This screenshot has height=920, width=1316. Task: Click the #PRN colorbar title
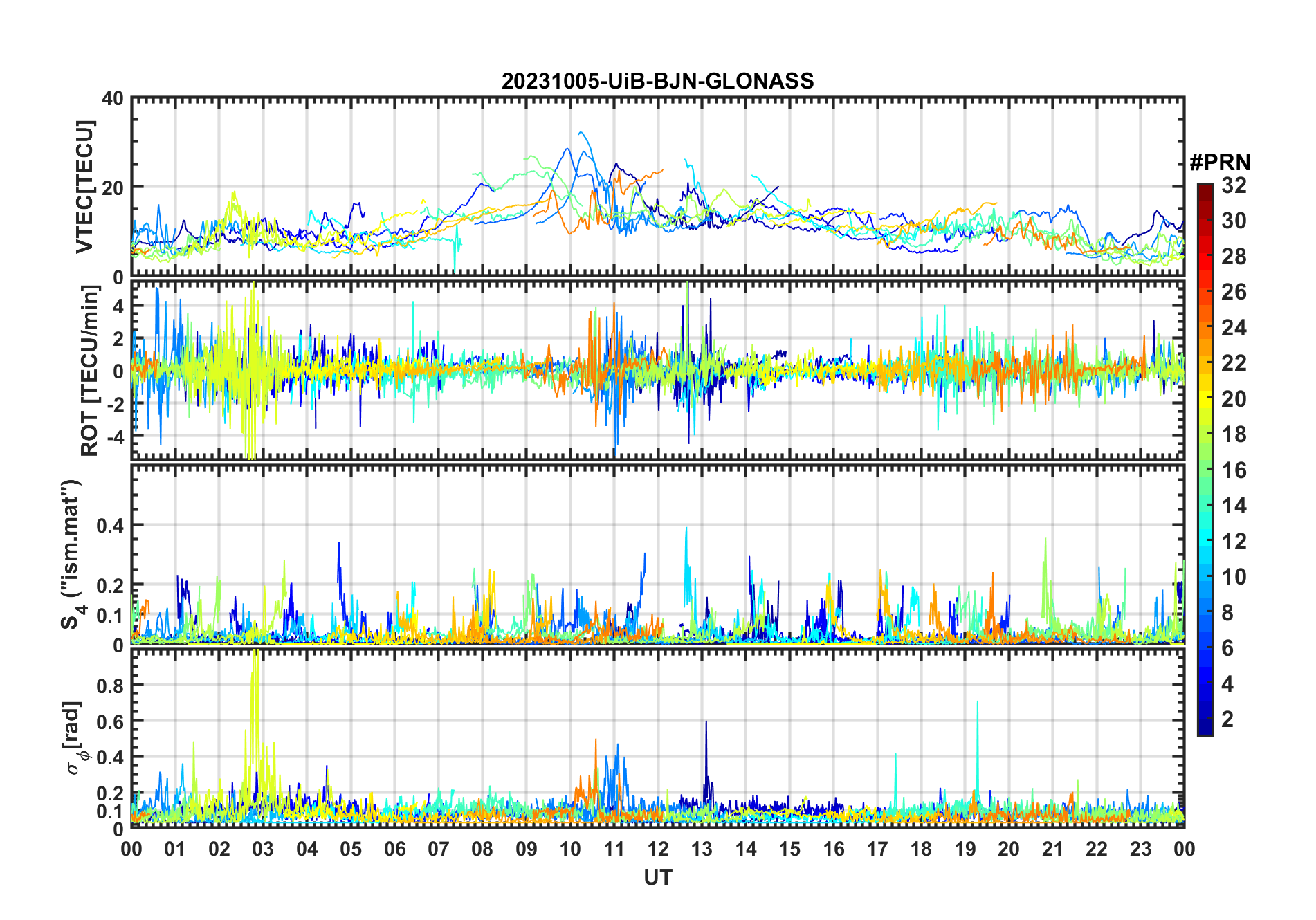1220,163
